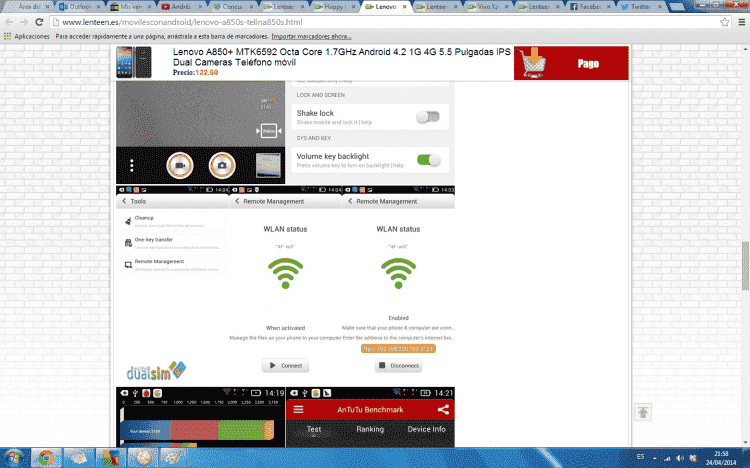Viewport: 750px width, 468px height.
Task: Click the volume speaker icon in system tray
Action: [x=680, y=458]
